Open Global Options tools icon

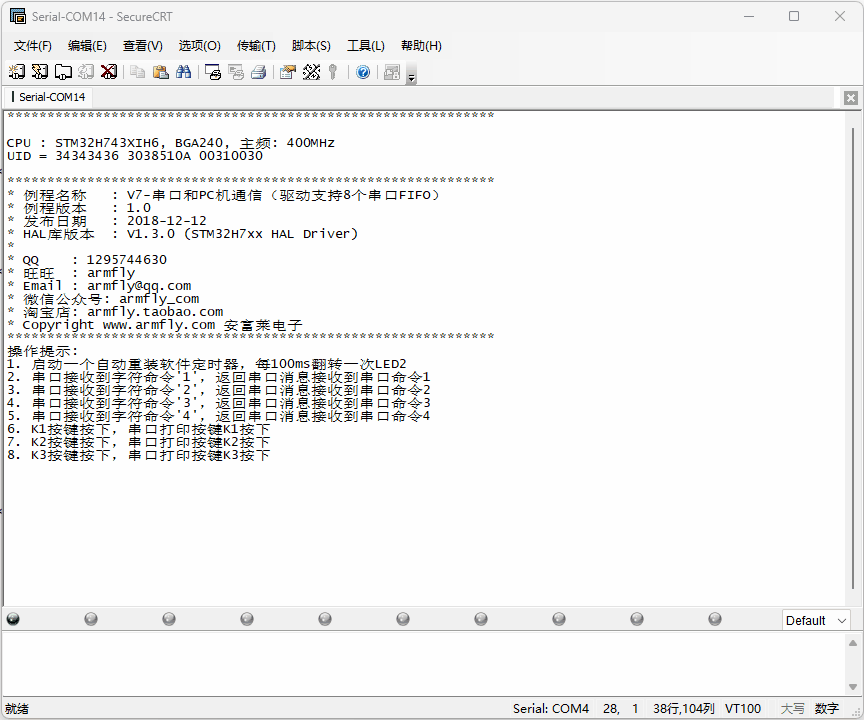[x=311, y=72]
